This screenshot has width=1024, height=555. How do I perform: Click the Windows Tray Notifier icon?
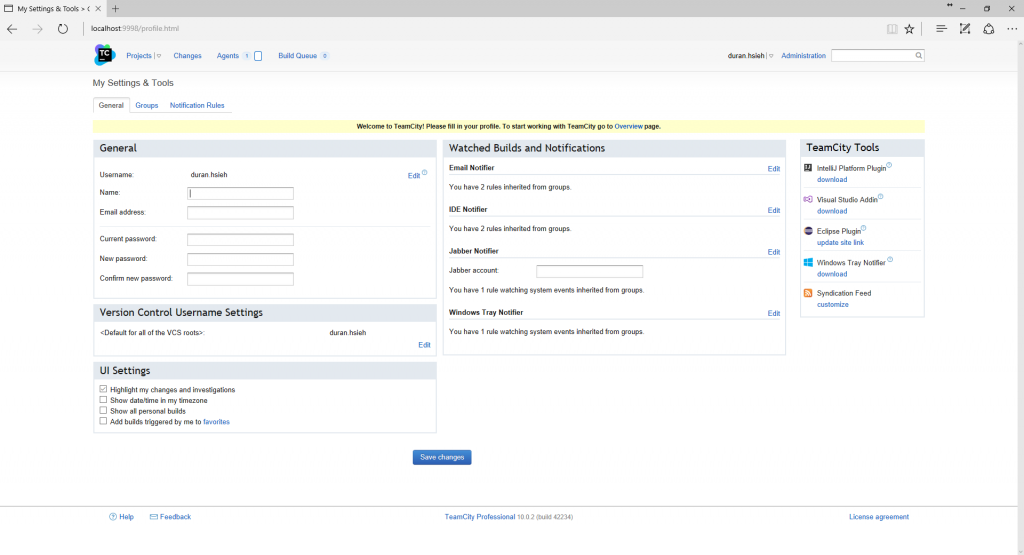point(808,262)
